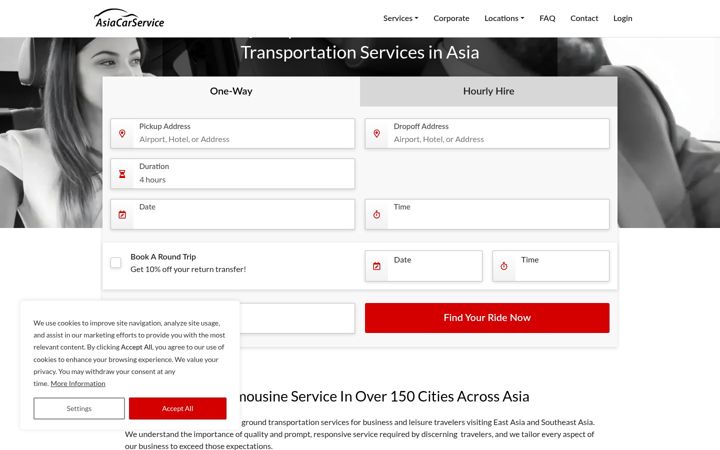Open the Duration 4 hours selector

[232, 174]
